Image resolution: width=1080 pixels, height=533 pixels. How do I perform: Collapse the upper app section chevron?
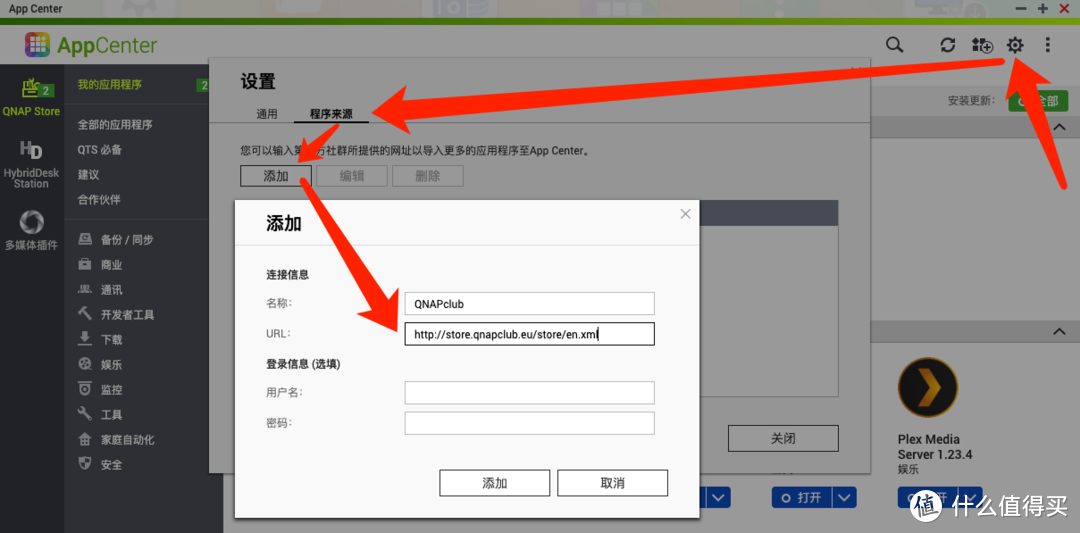coord(1059,127)
